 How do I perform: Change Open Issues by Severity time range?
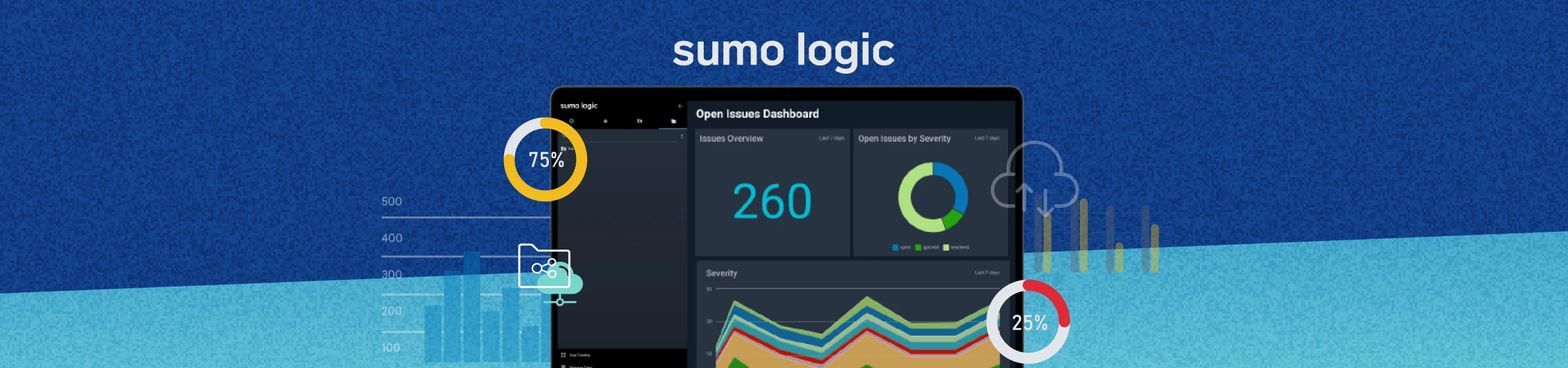987,139
